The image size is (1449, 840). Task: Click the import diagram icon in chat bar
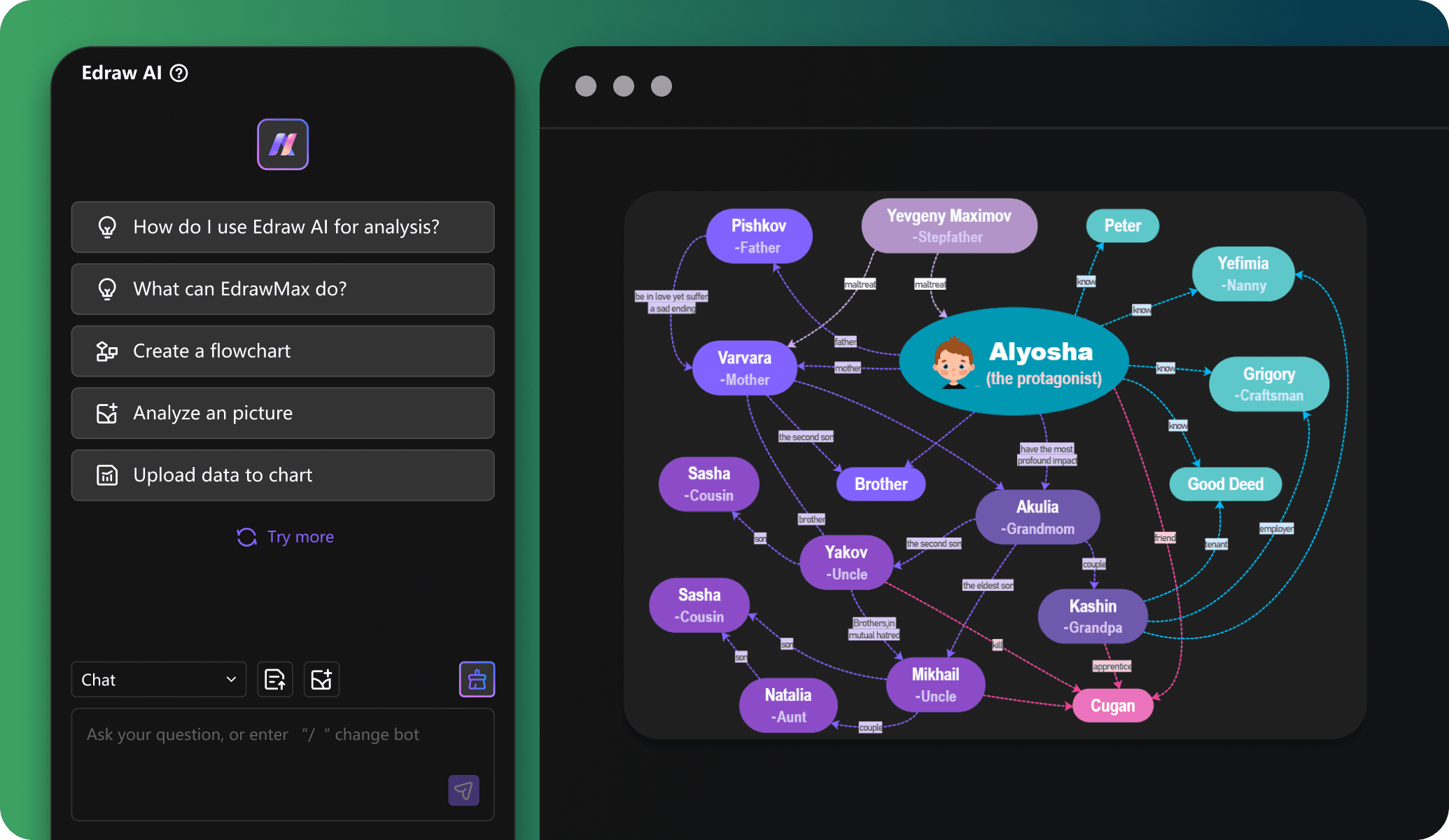pyautogui.click(x=276, y=679)
